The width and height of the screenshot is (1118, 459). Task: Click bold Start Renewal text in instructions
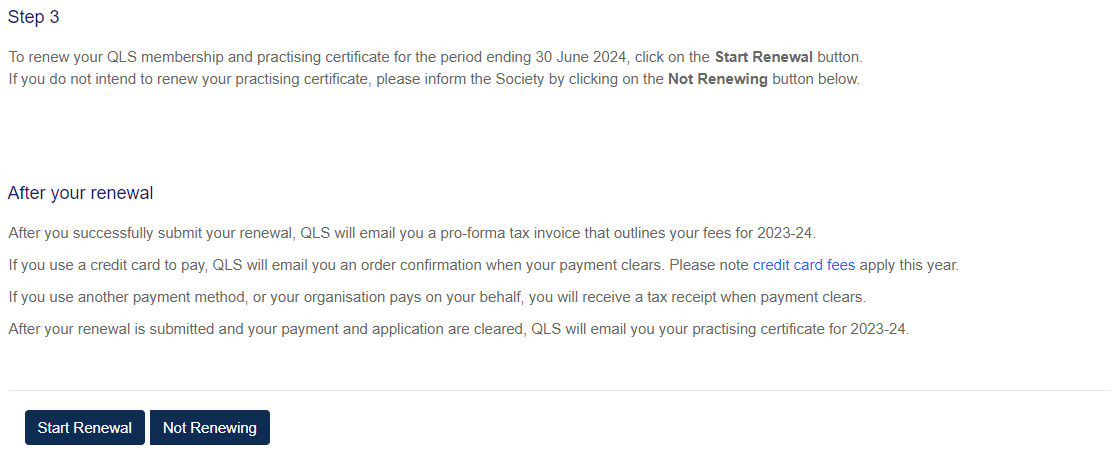click(764, 57)
